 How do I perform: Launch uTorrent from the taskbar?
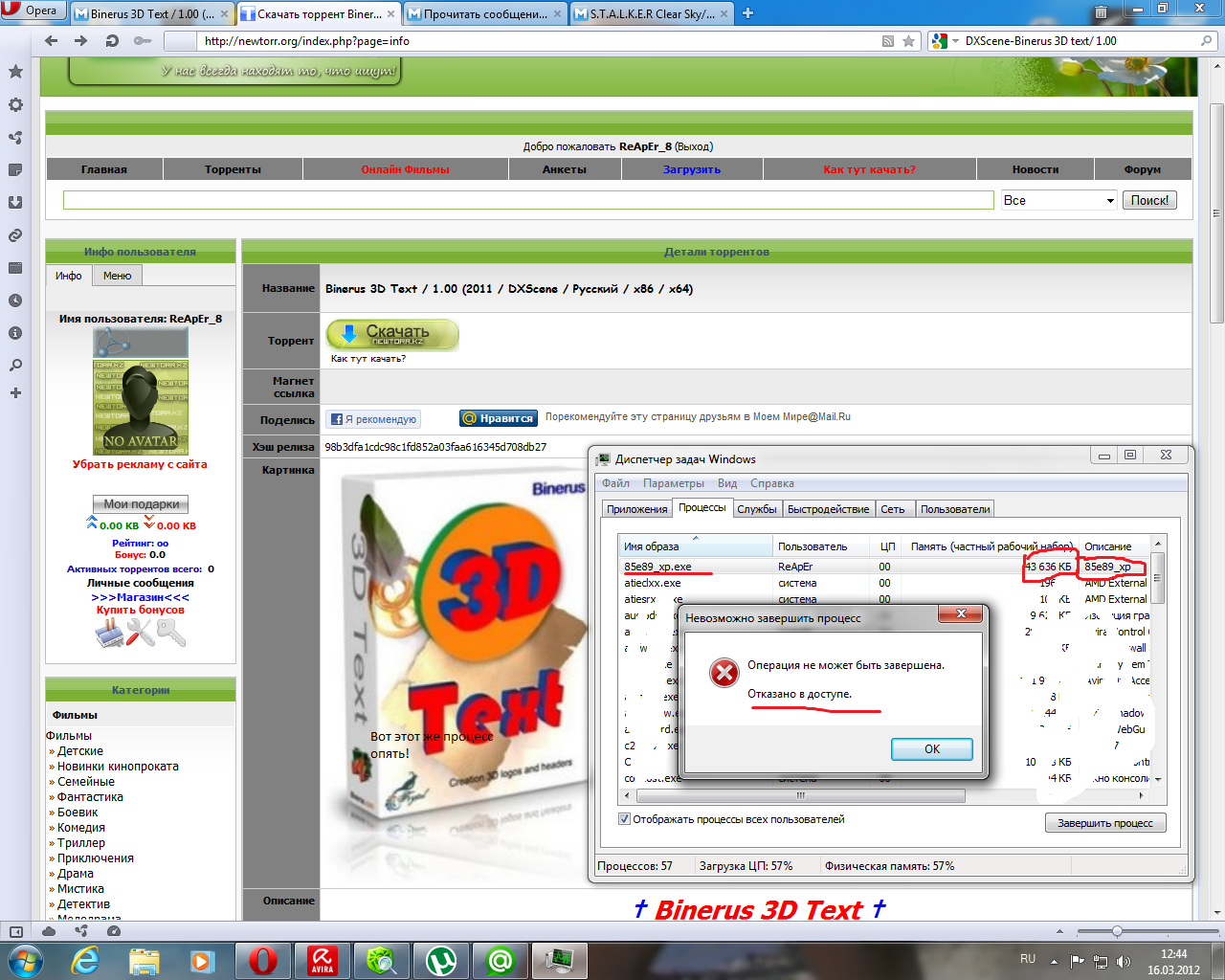click(x=440, y=960)
